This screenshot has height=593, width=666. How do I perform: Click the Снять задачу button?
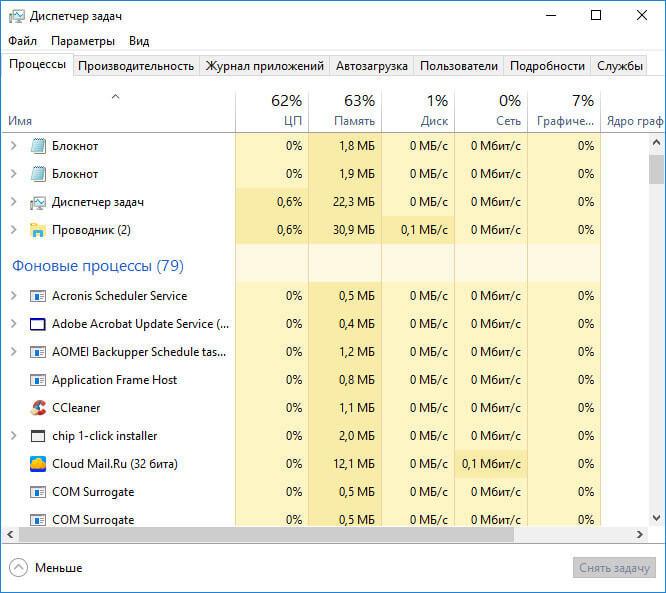(614, 568)
